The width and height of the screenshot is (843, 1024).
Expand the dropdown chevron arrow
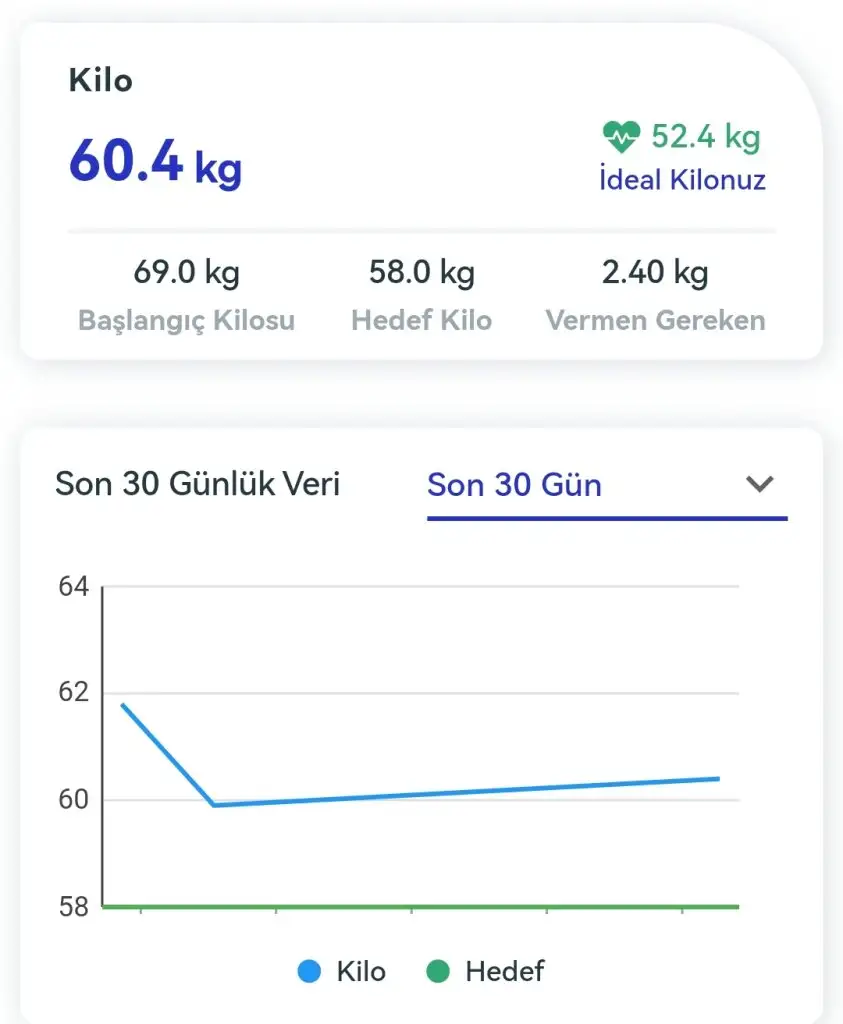click(x=760, y=484)
